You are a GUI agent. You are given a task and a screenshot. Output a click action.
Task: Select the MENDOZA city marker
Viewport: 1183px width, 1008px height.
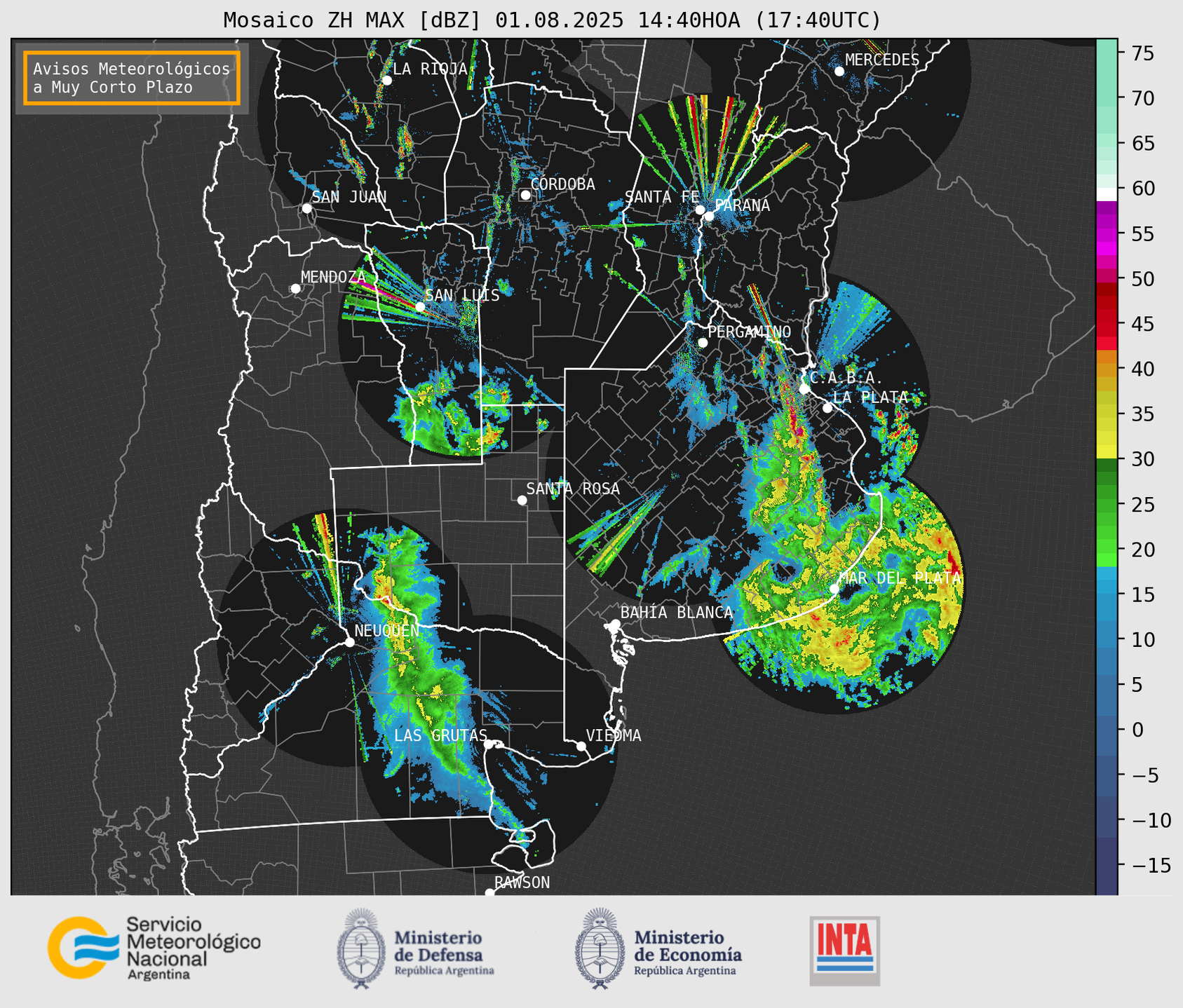(x=295, y=289)
